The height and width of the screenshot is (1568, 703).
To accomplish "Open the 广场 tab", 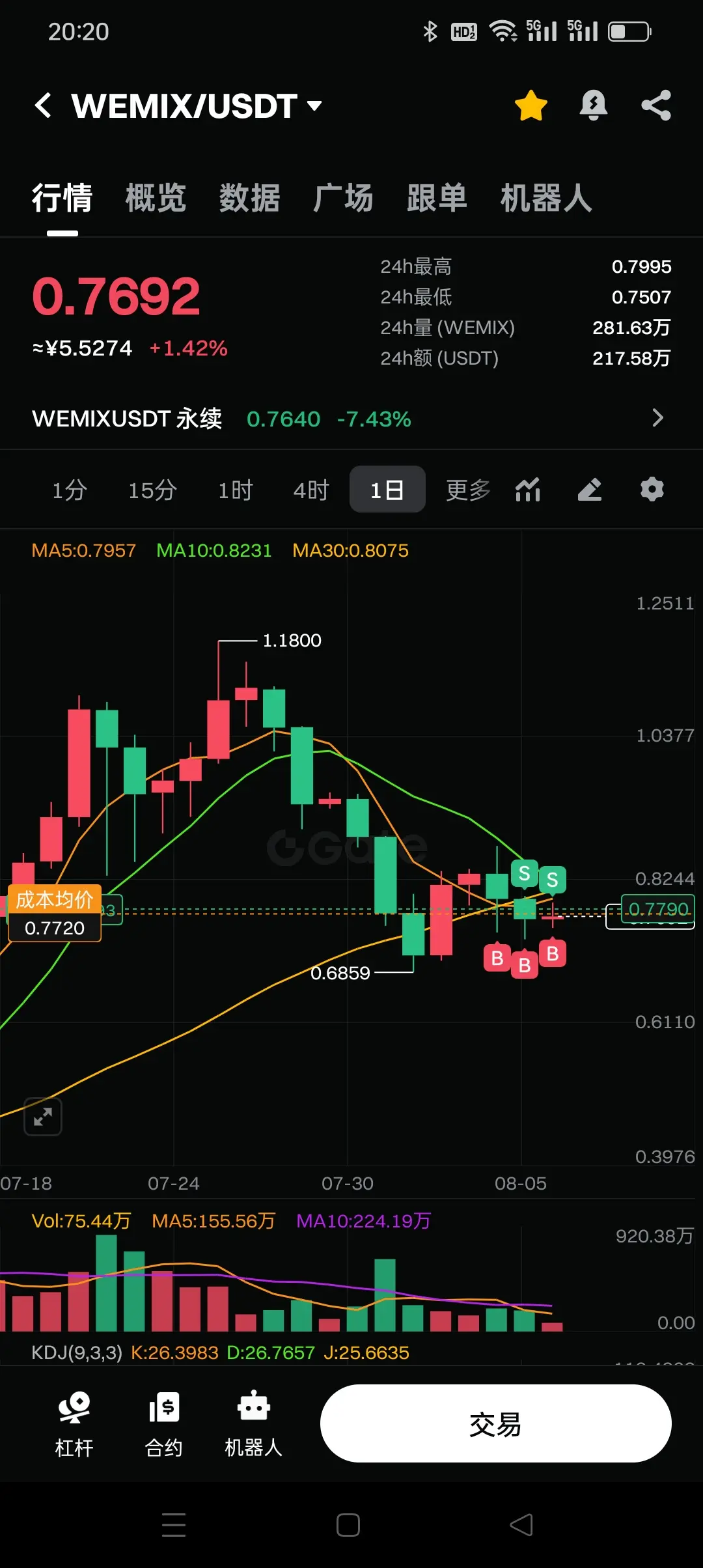I will [x=343, y=198].
